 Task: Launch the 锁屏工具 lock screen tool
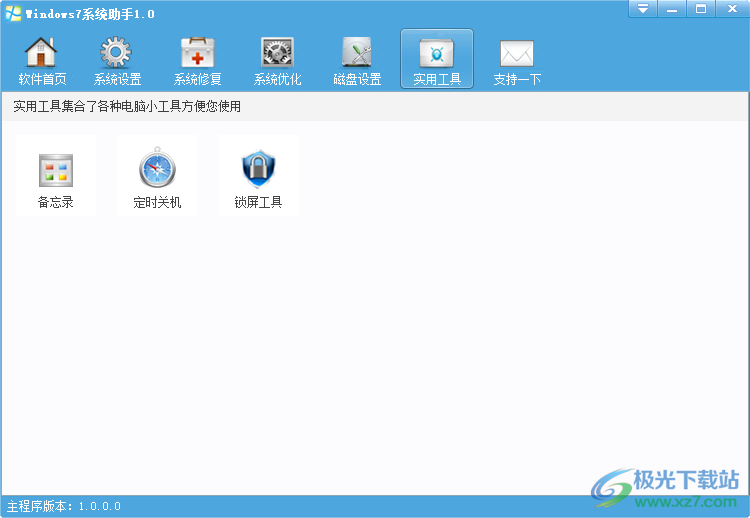pyautogui.click(x=258, y=176)
